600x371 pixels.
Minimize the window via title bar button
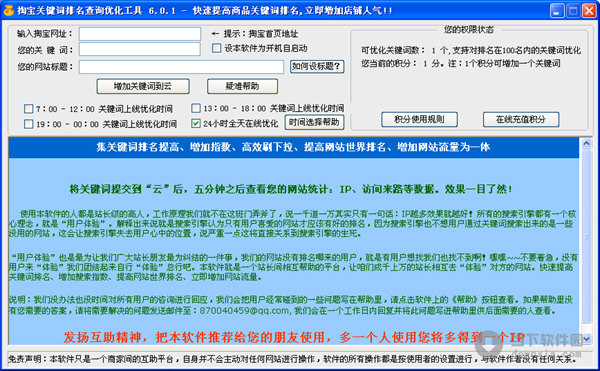click(x=557, y=11)
